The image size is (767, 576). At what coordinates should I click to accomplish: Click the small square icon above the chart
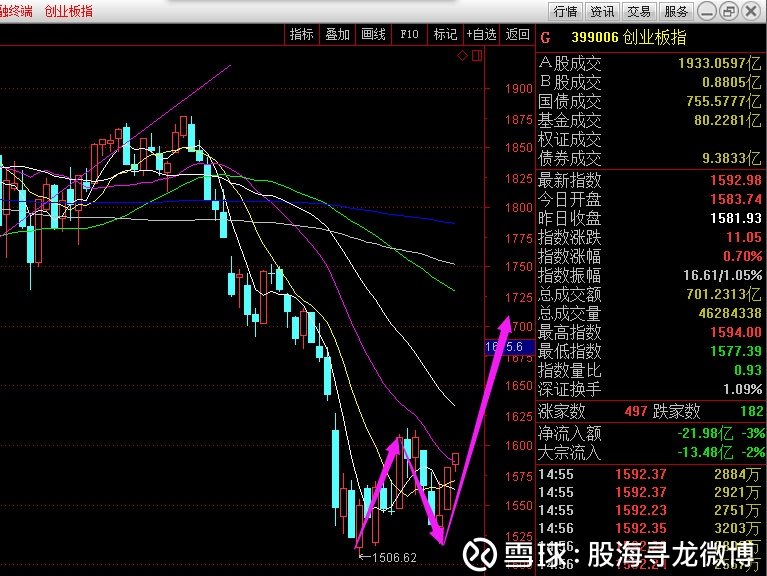(477, 55)
